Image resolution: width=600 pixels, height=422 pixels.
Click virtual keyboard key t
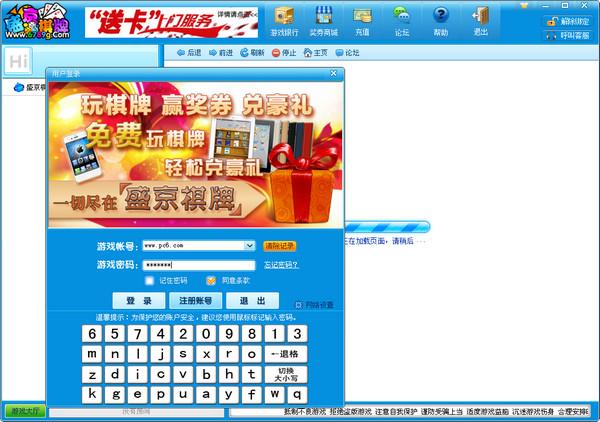coord(251,375)
